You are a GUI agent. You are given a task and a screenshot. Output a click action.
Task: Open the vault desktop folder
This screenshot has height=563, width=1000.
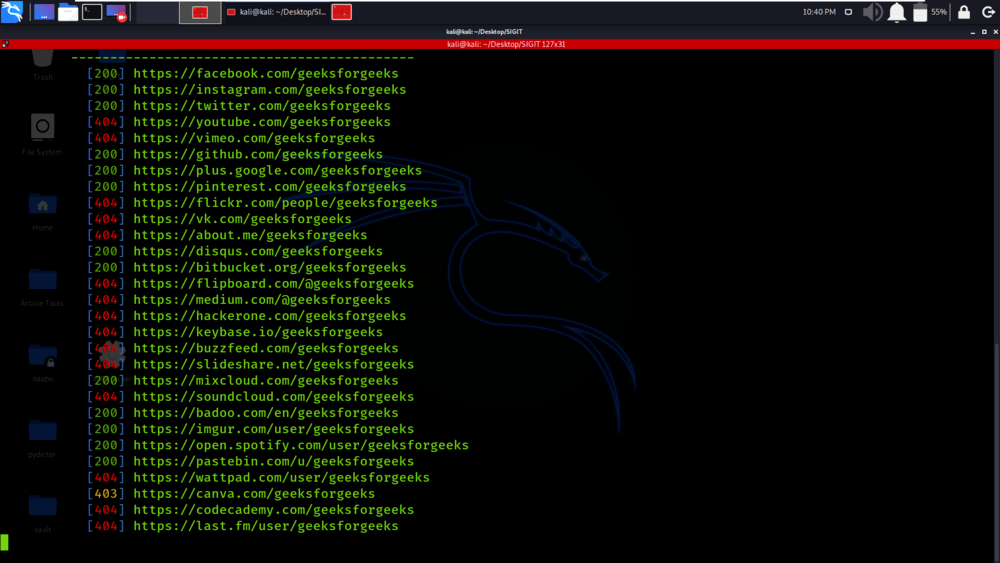tap(42, 513)
